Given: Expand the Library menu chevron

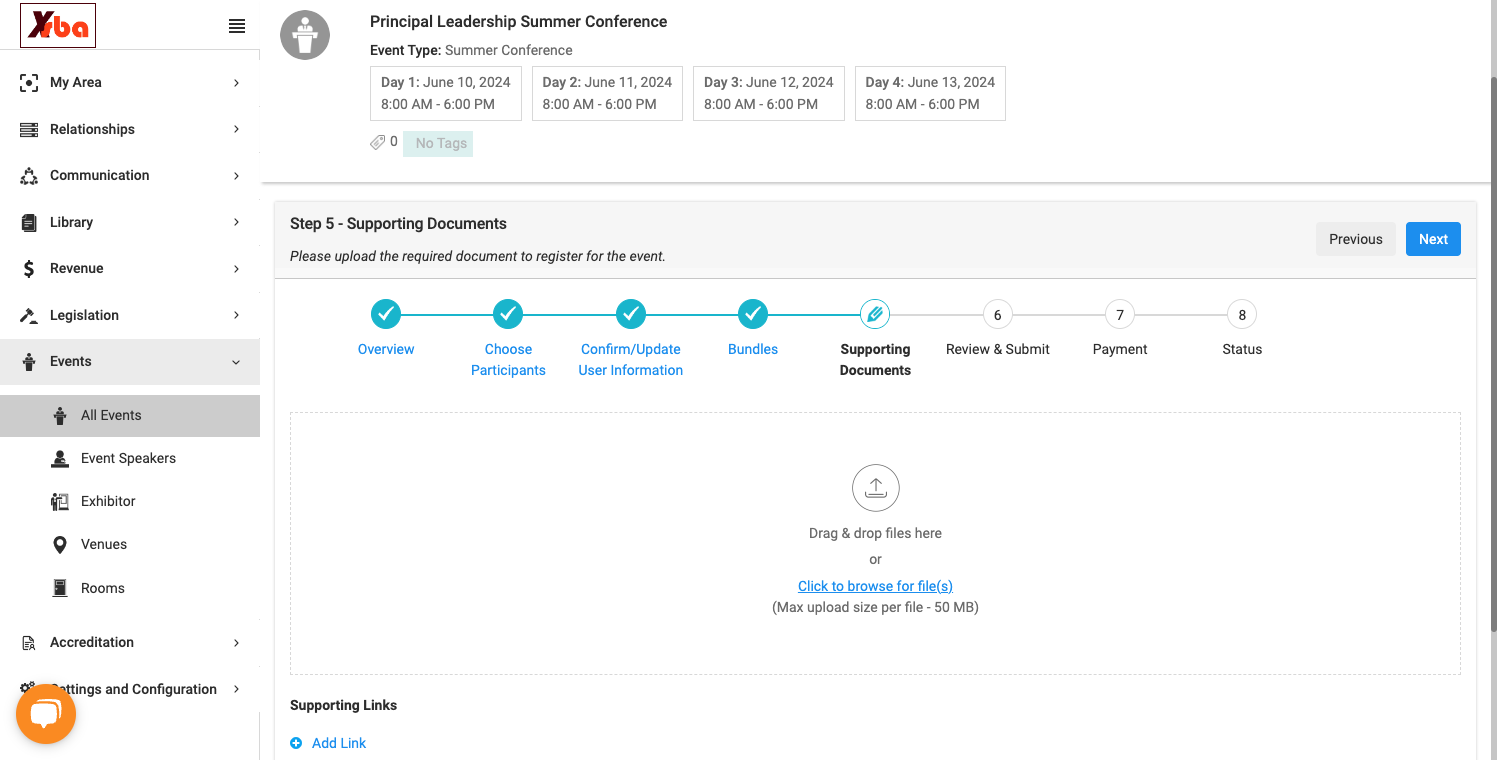Looking at the screenshot, I should tap(237, 222).
